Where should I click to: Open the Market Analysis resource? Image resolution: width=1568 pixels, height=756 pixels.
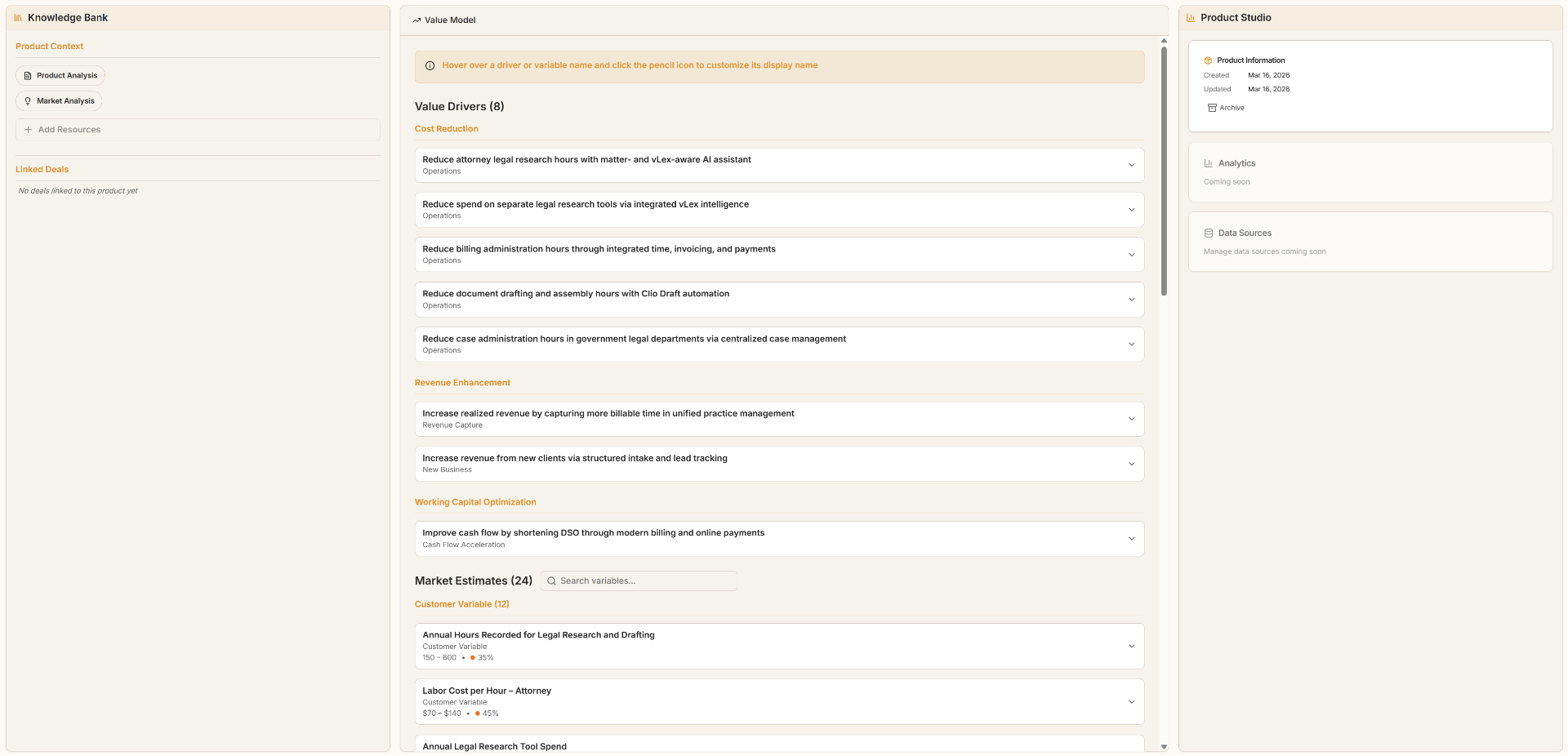(59, 101)
